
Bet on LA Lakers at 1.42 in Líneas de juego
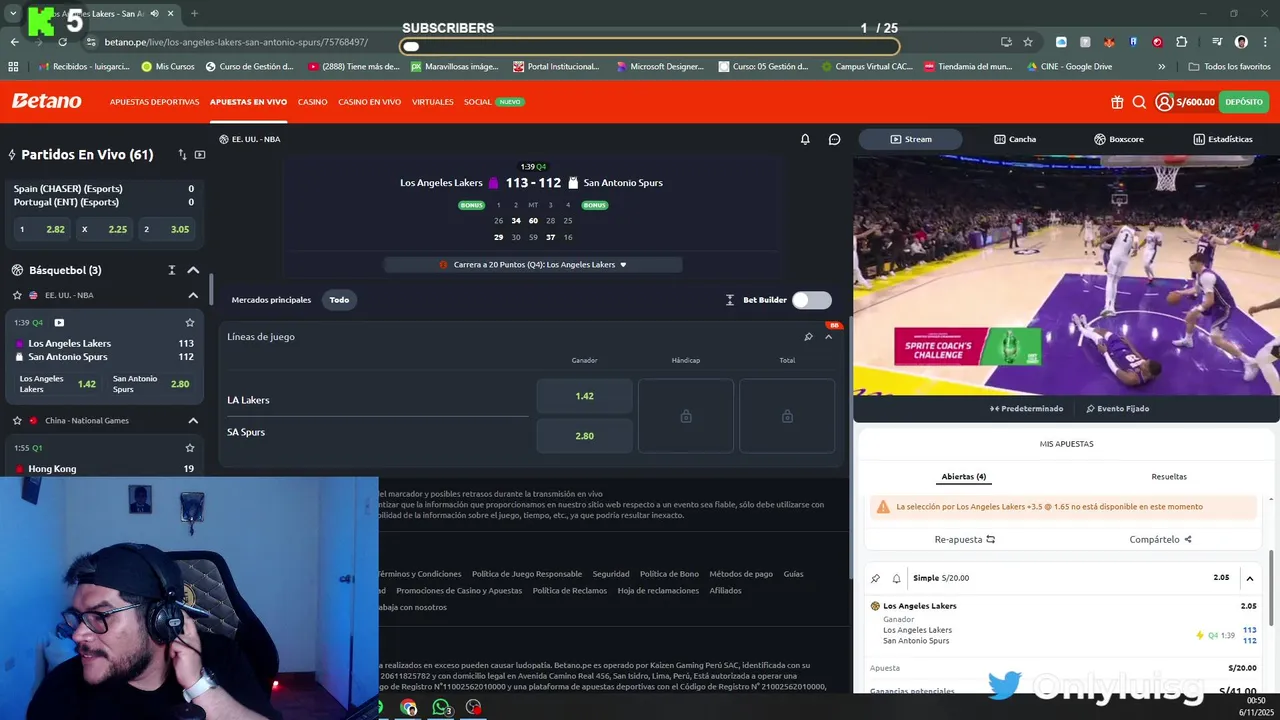585,396
